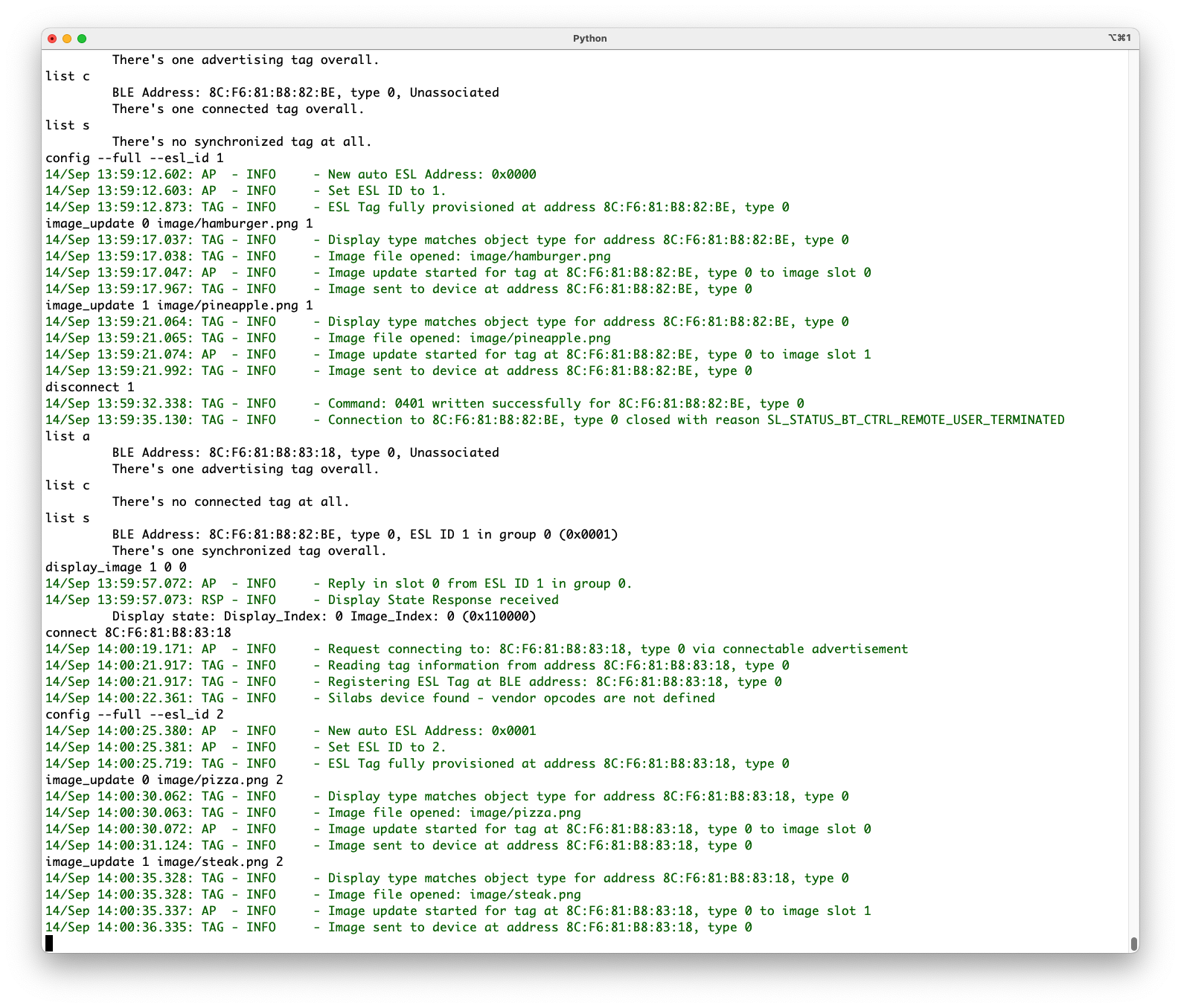
Task: Click the ⌥⌘1 indicator in the title bar
Action: pyautogui.click(x=1118, y=38)
